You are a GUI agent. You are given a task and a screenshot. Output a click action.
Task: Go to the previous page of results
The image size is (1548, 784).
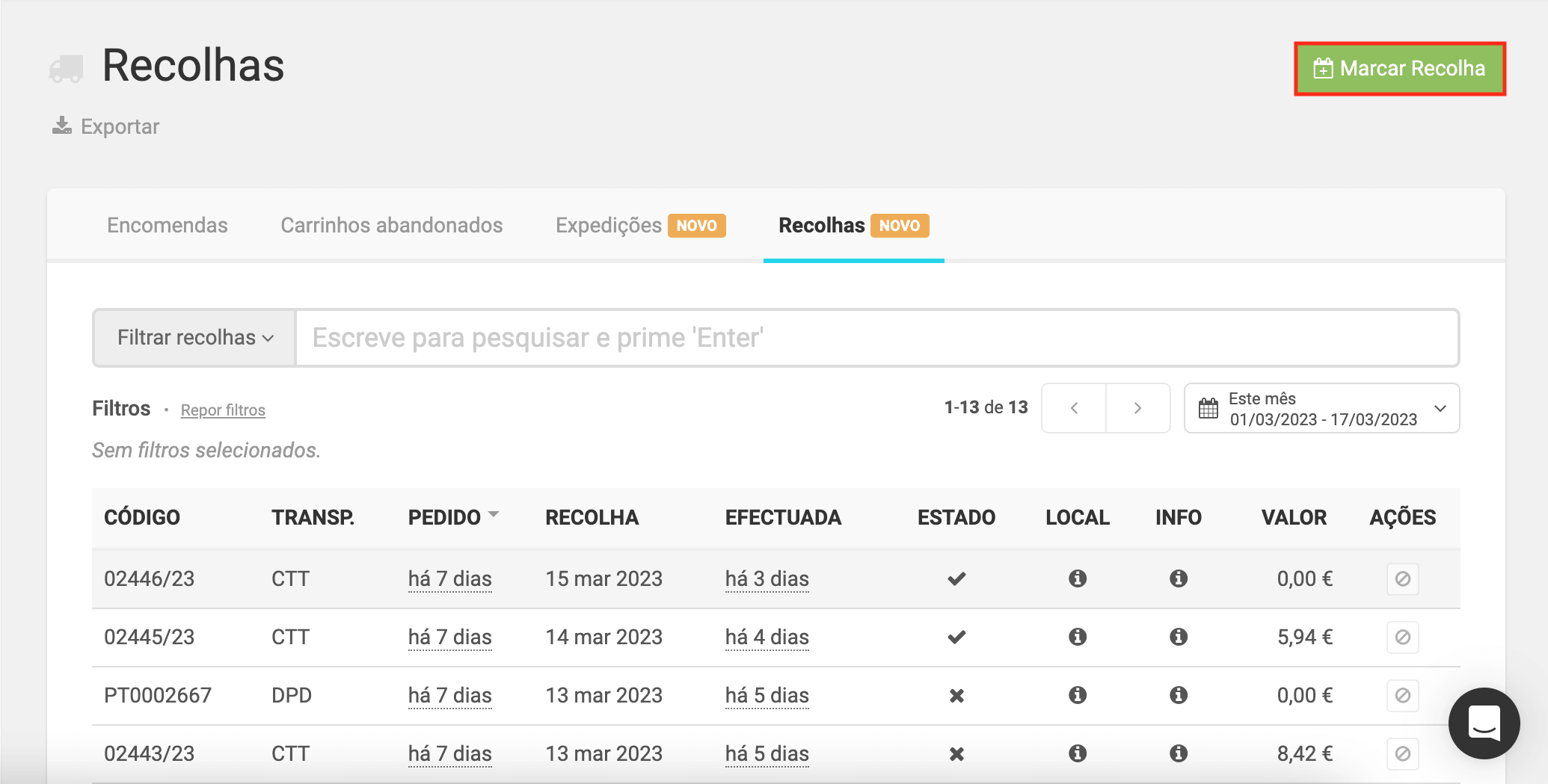point(1074,408)
